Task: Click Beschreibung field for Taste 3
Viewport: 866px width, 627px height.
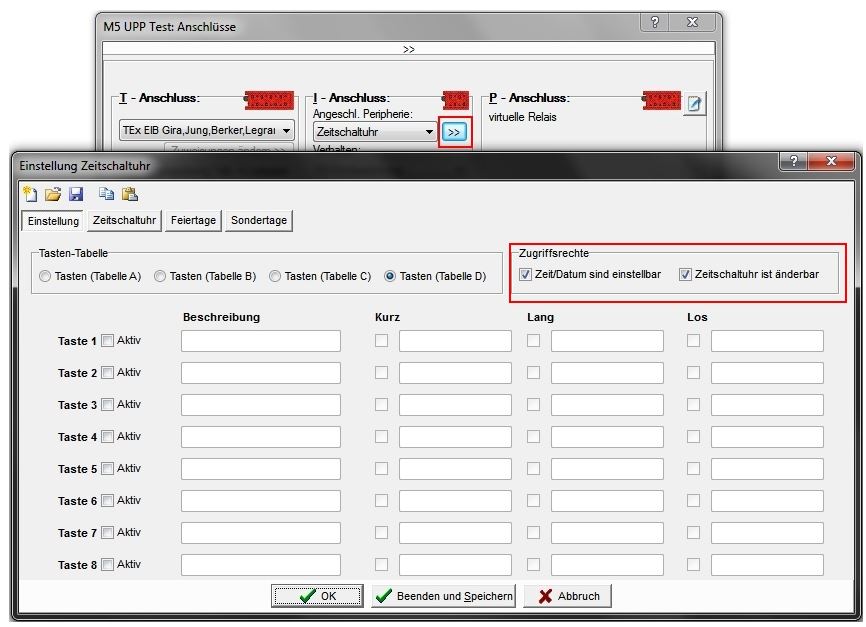Action: click(x=260, y=405)
